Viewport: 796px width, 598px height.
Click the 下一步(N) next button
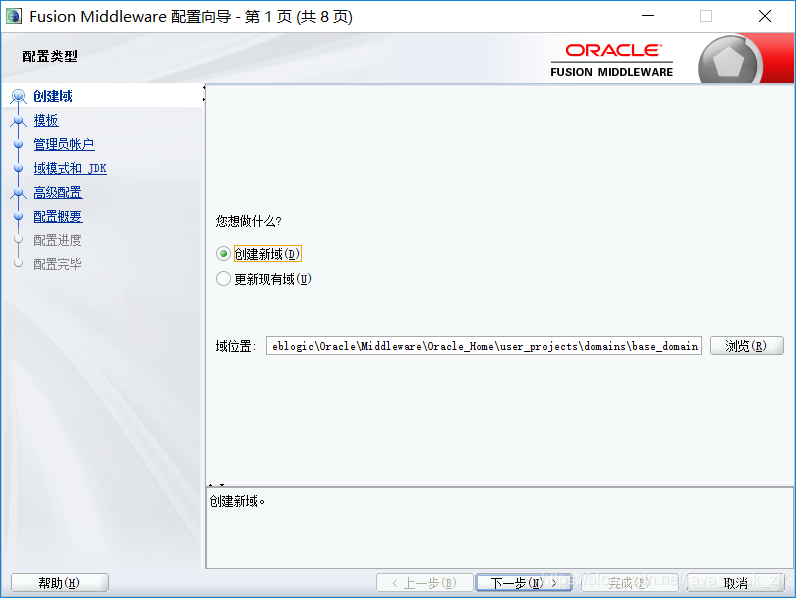pos(524,583)
